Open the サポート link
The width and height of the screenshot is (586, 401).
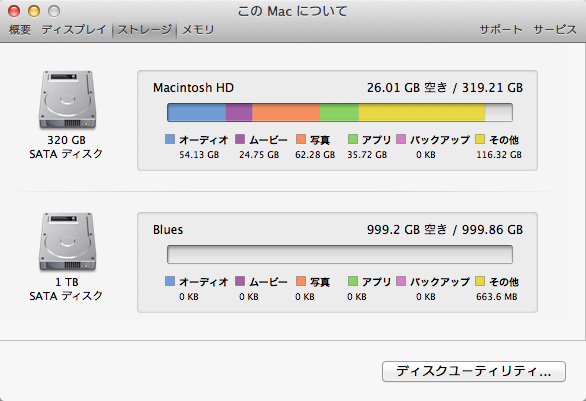(x=501, y=30)
